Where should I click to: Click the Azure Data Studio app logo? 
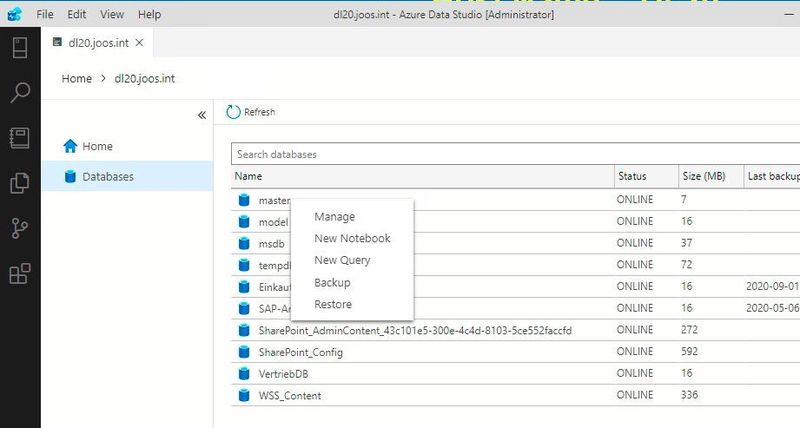(x=14, y=14)
